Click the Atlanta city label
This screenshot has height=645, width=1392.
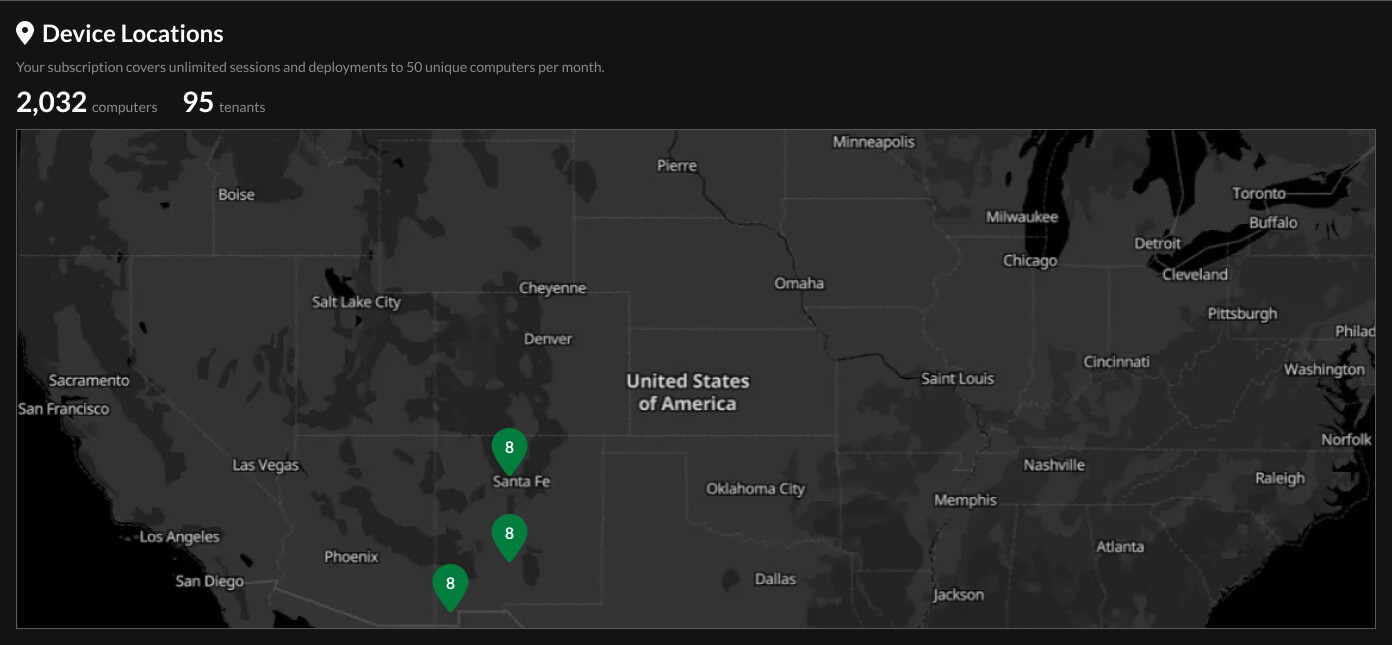1119,547
